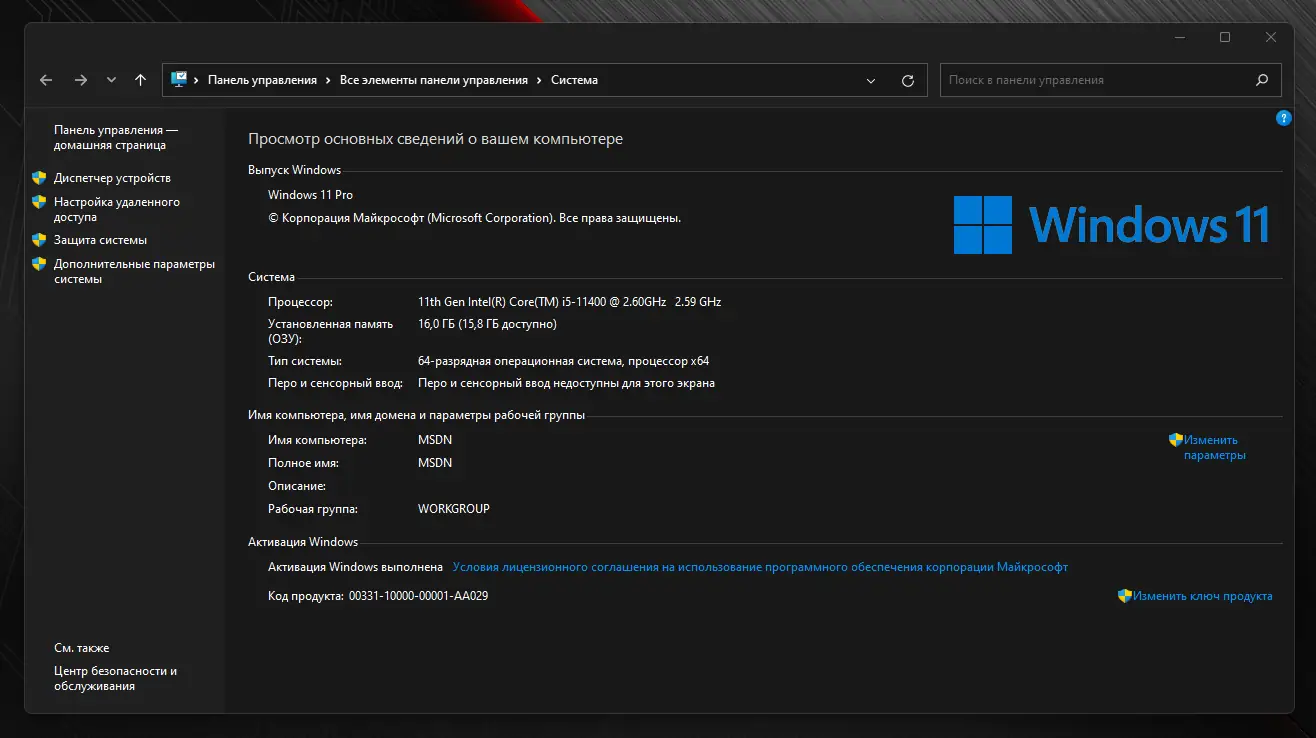
Task: Click the 64-разрядная операционная система text
Action: (x=563, y=361)
